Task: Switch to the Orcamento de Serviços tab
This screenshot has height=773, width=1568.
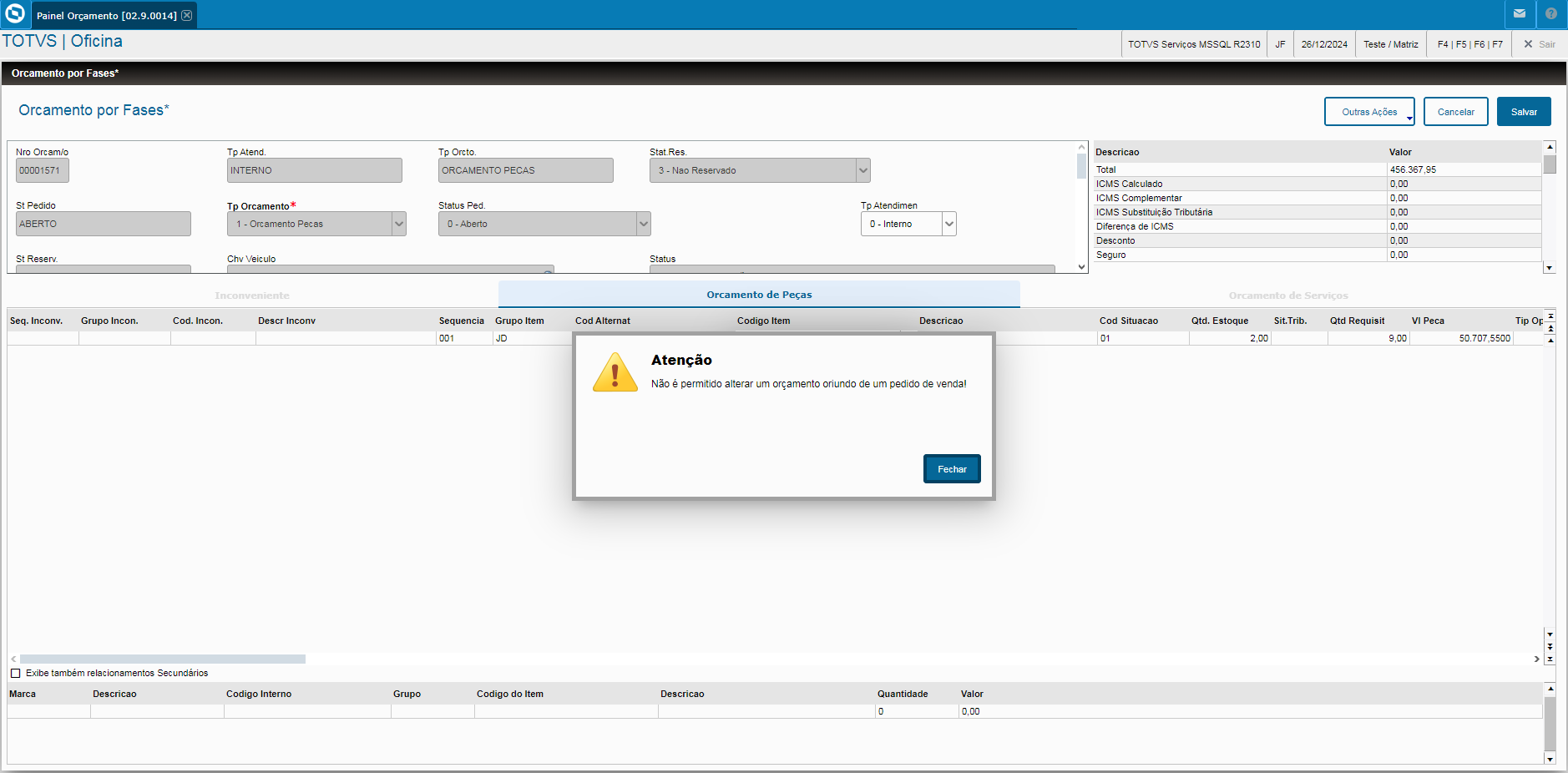Action: (1288, 296)
